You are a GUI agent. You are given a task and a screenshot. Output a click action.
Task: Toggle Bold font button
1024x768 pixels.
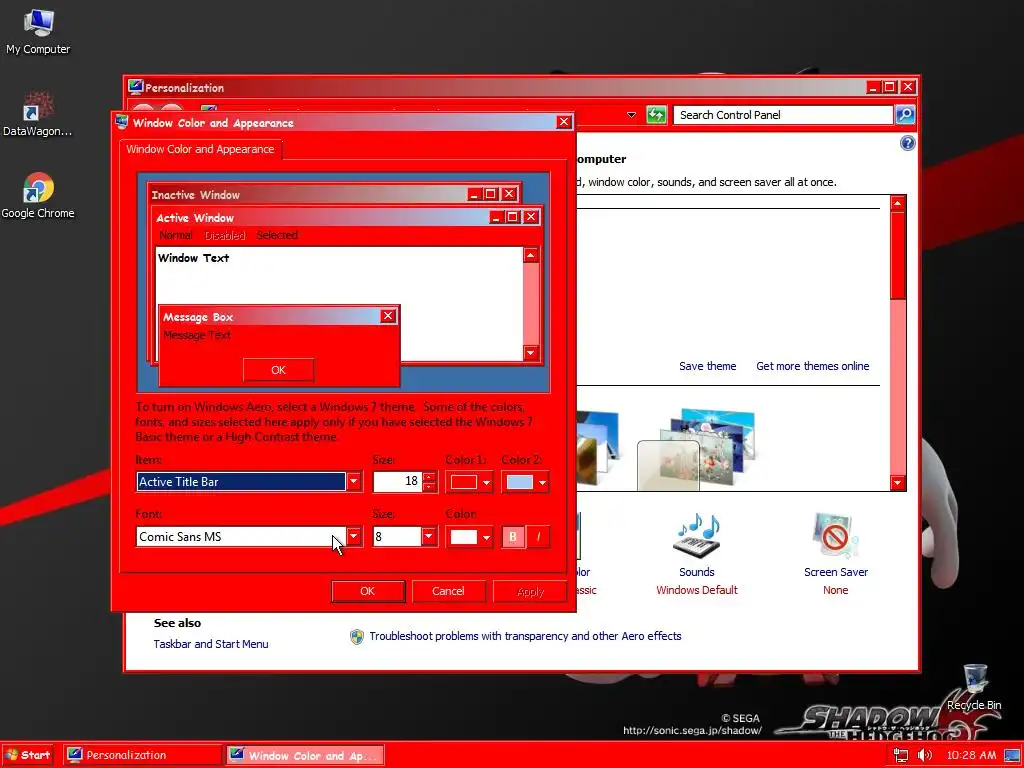coord(513,537)
